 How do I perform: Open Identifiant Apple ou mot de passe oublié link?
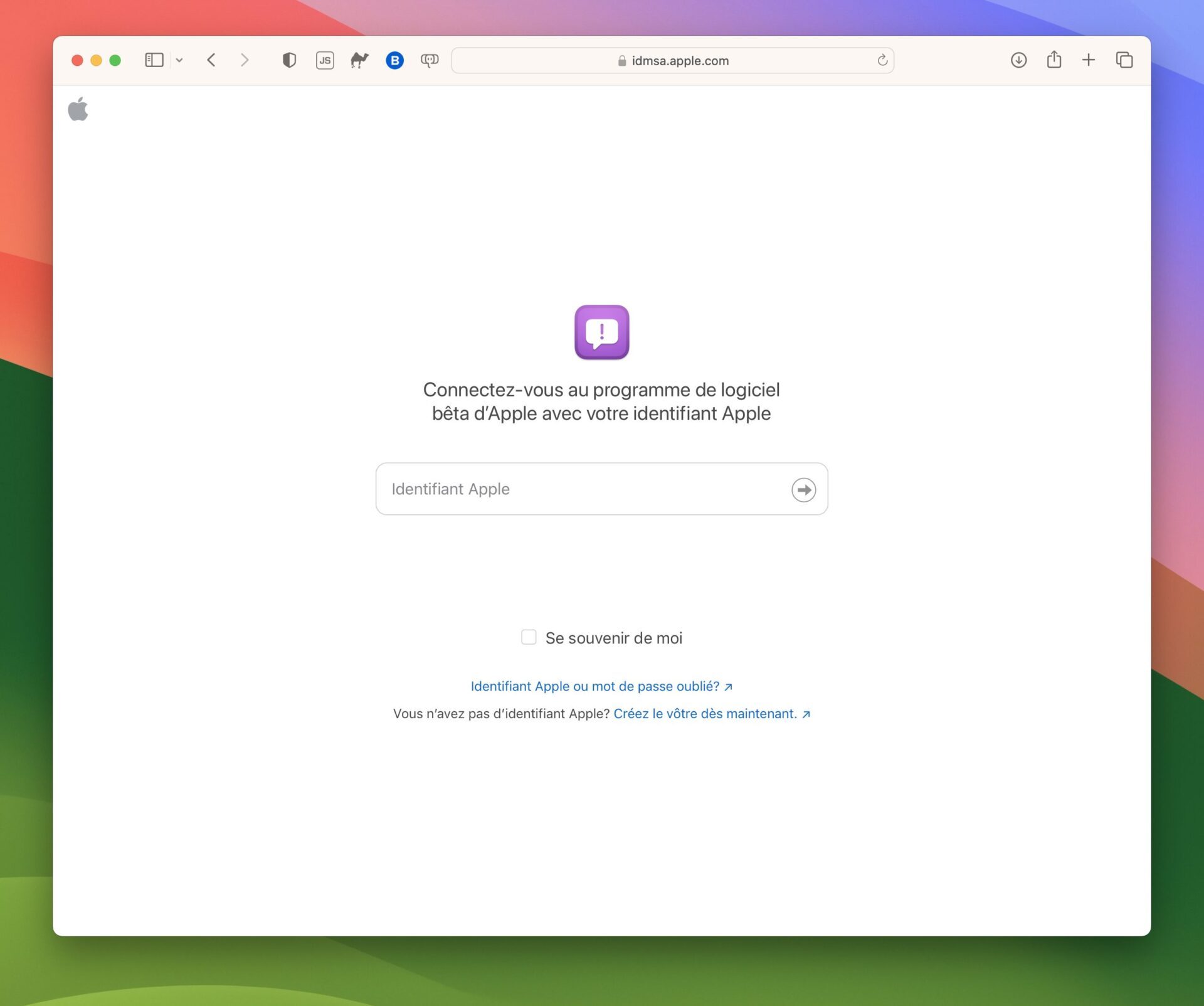pos(601,686)
